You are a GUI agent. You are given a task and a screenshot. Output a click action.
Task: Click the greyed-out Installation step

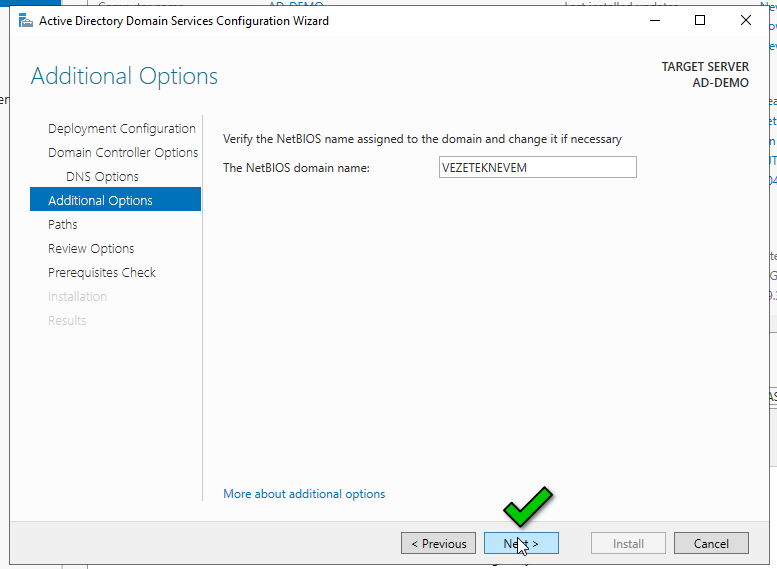click(77, 297)
